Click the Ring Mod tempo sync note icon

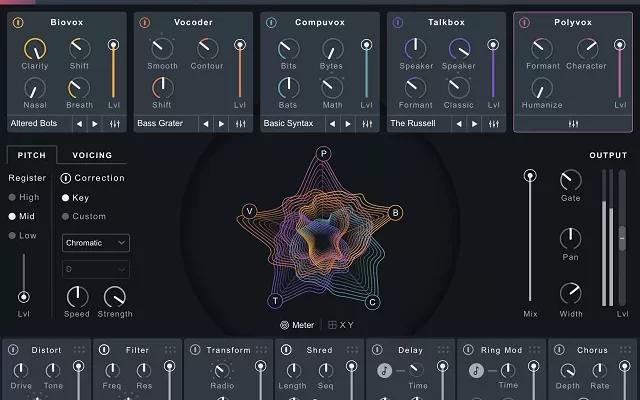[476, 370]
